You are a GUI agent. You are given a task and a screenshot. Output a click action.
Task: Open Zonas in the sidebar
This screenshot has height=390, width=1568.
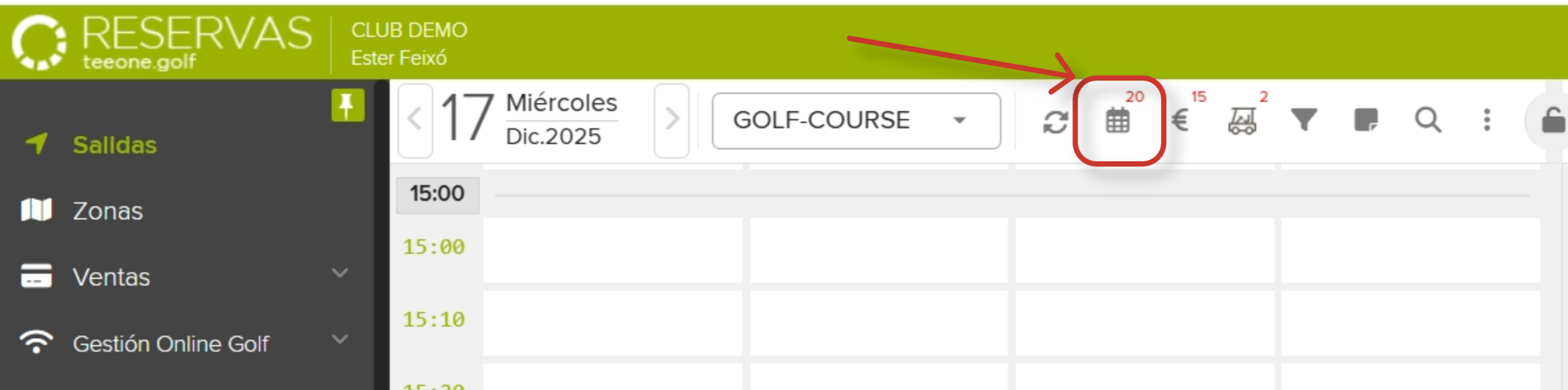click(x=108, y=211)
